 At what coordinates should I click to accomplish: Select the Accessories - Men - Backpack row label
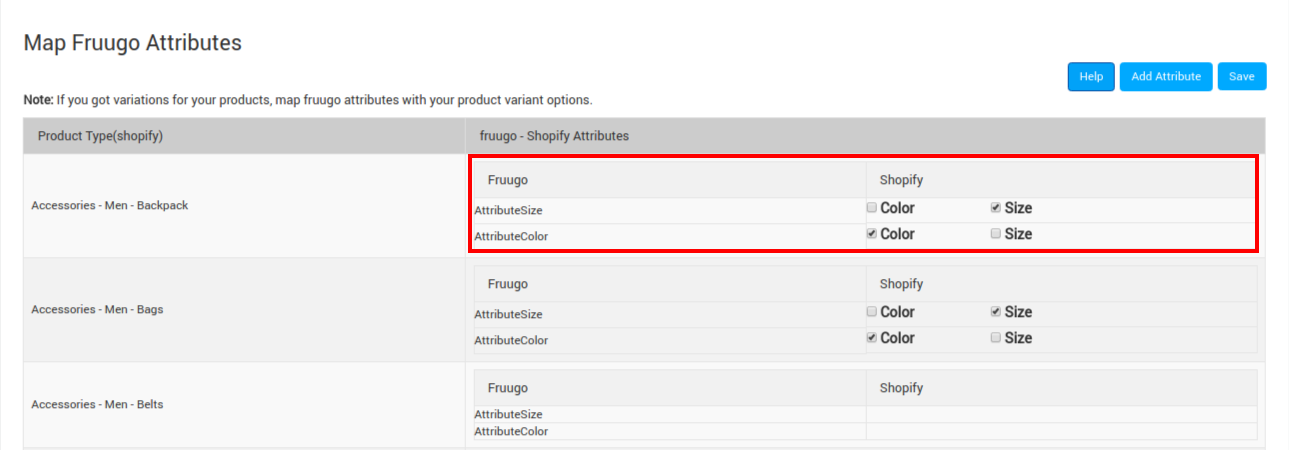coord(110,205)
